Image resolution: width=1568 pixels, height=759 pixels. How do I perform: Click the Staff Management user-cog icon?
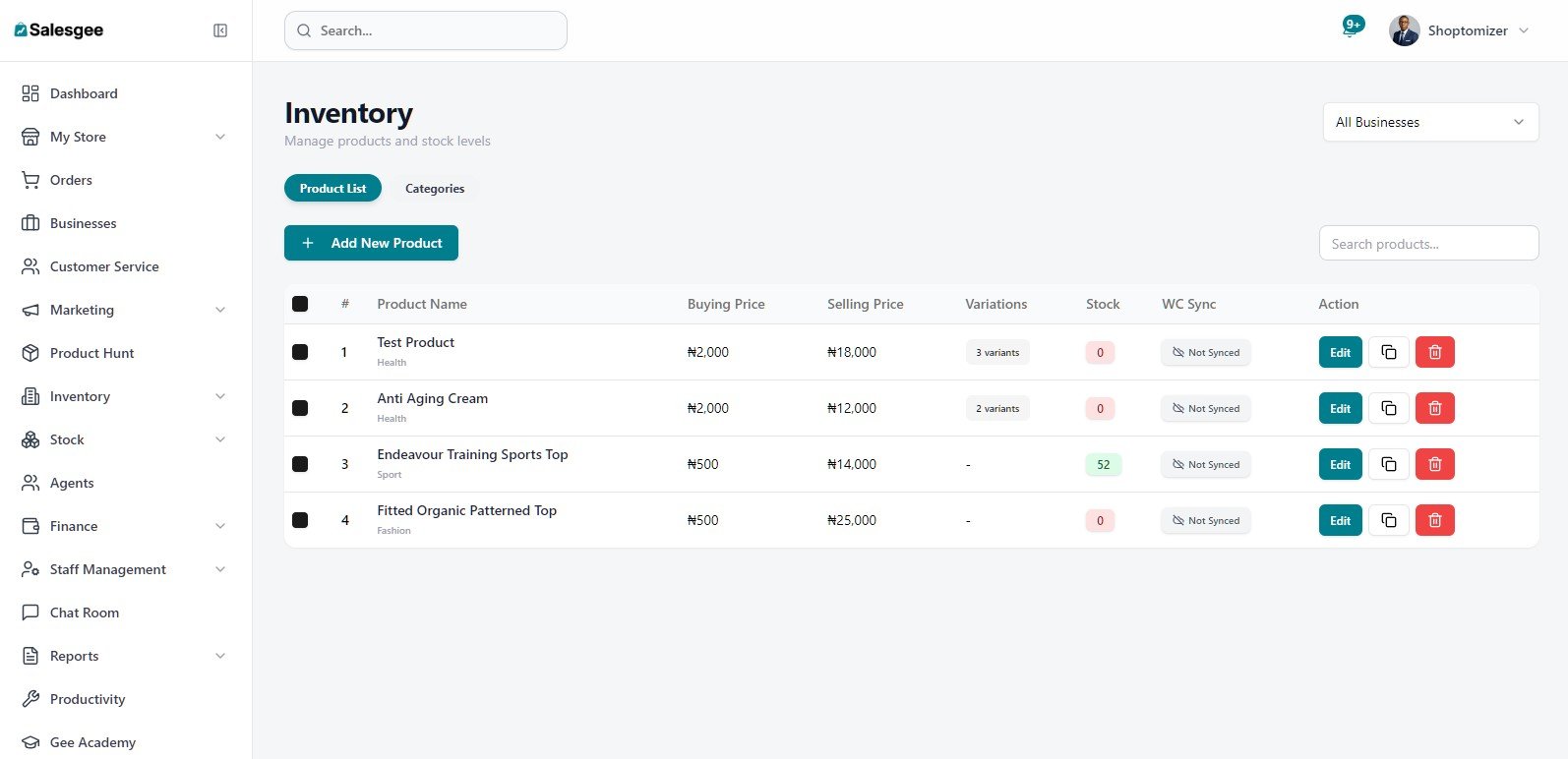30,569
